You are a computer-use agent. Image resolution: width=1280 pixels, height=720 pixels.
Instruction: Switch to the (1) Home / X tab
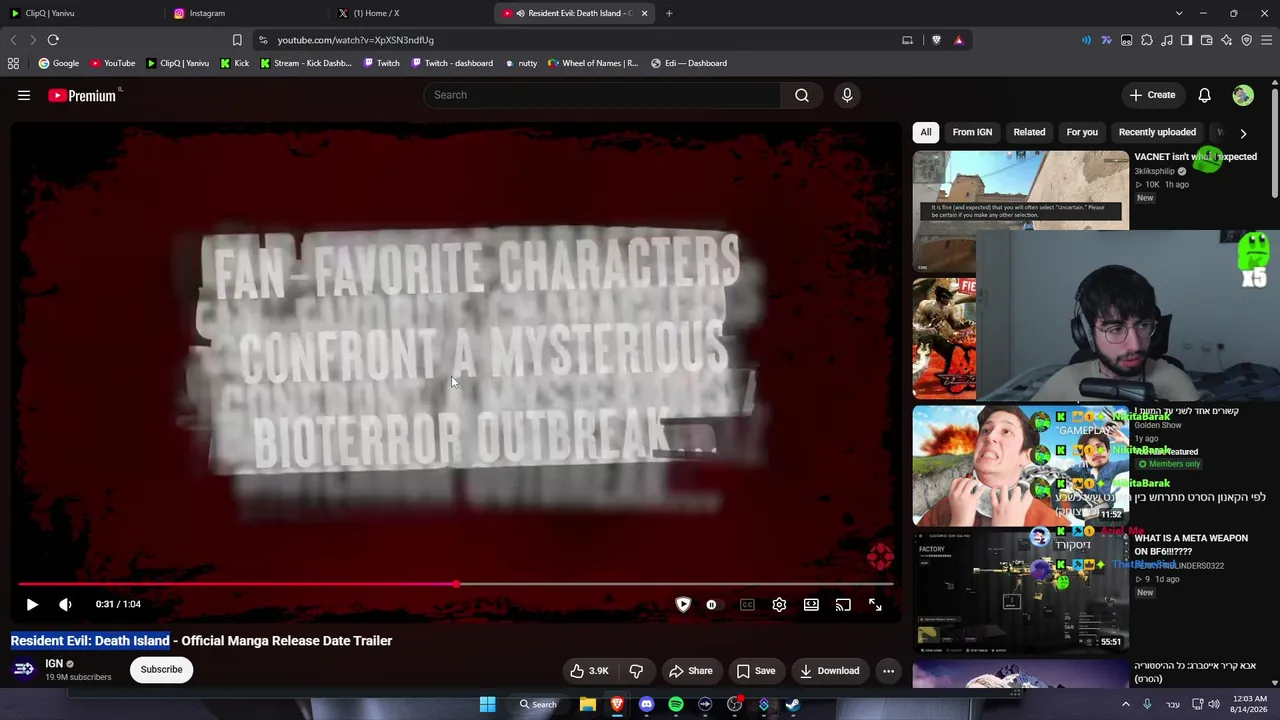(410, 13)
